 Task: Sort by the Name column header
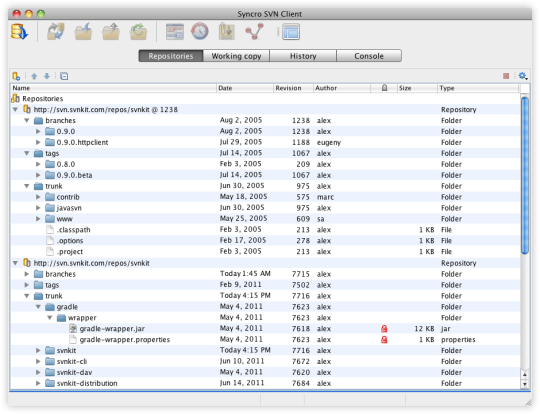[113, 88]
